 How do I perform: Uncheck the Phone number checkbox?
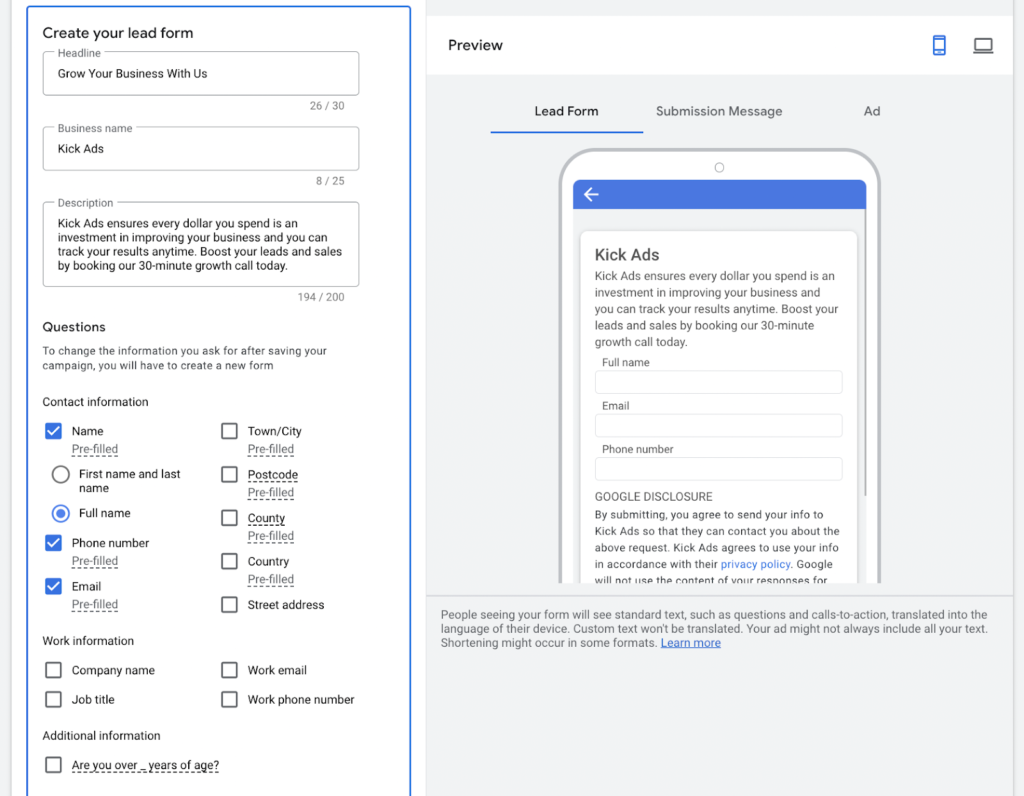pos(54,543)
